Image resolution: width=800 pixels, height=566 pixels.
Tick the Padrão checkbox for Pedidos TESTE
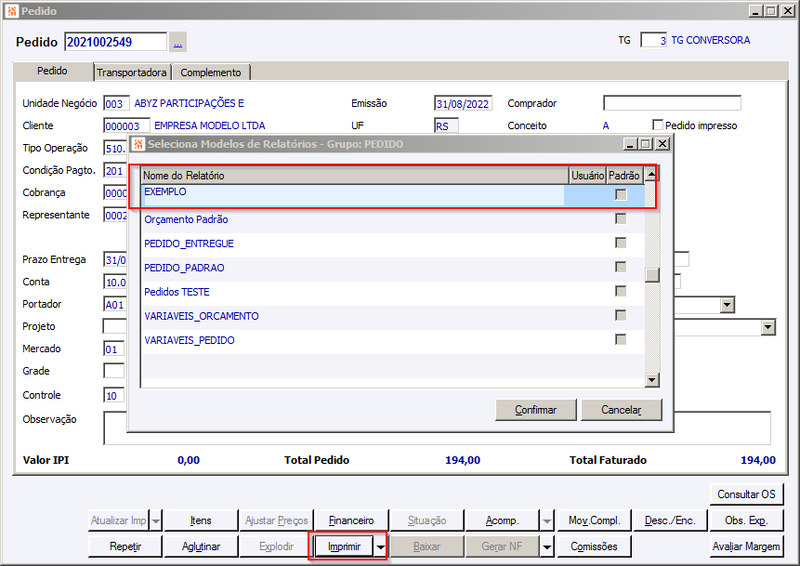pos(620,291)
